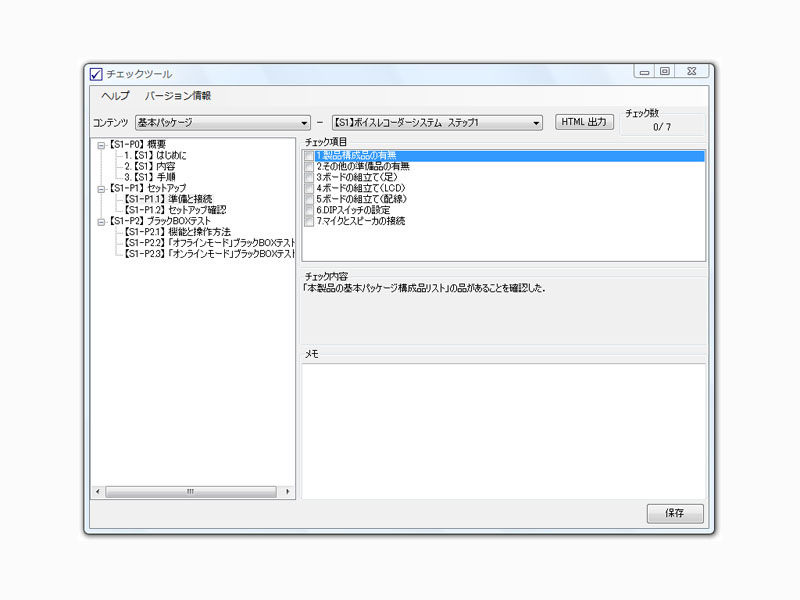Select 【S1-P2.2】オフラインモード tree item
The image size is (800, 600).
tap(209, 243)
